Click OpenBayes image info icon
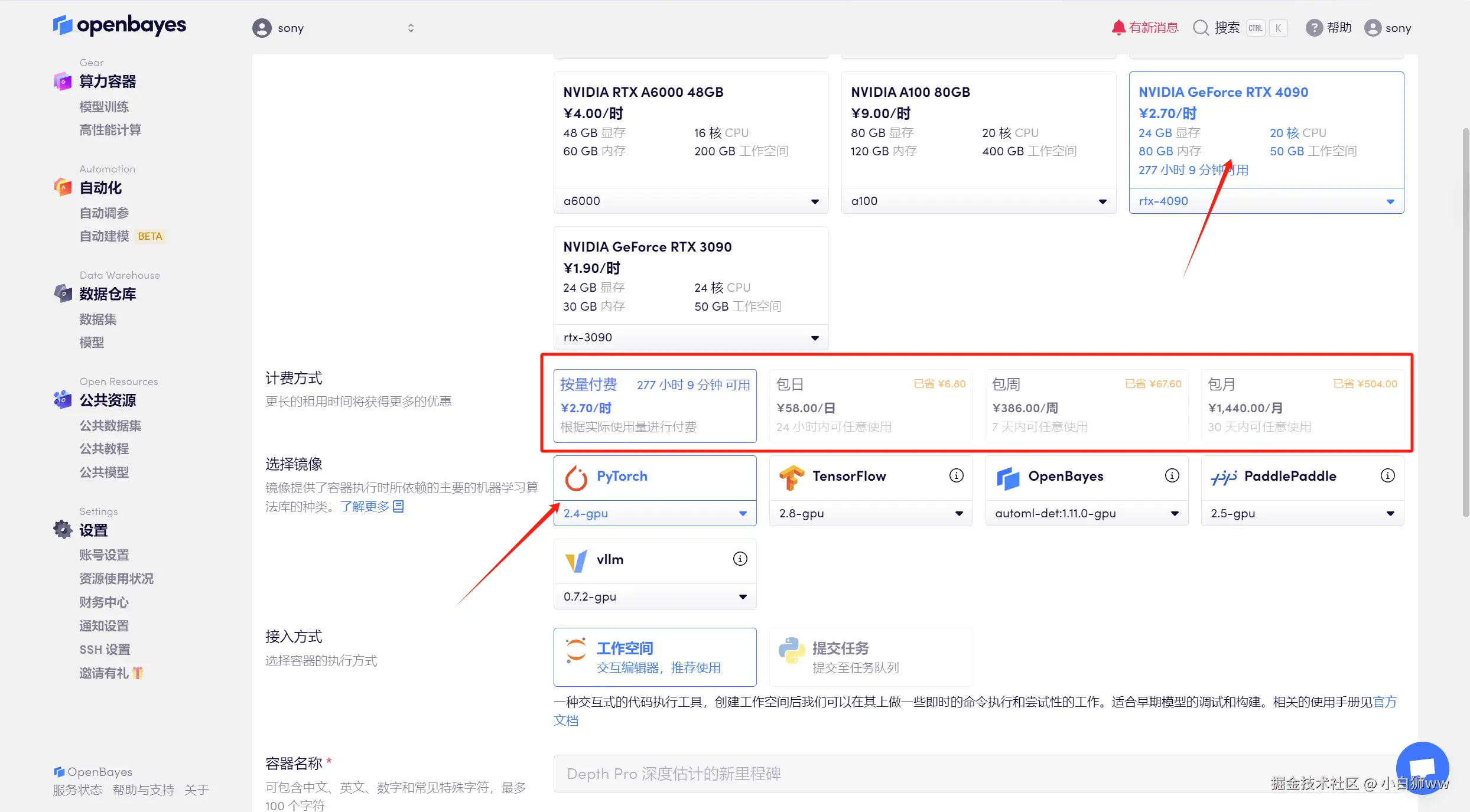Viewport: 1470px width, 812px height. click(x=1172, y=475)
